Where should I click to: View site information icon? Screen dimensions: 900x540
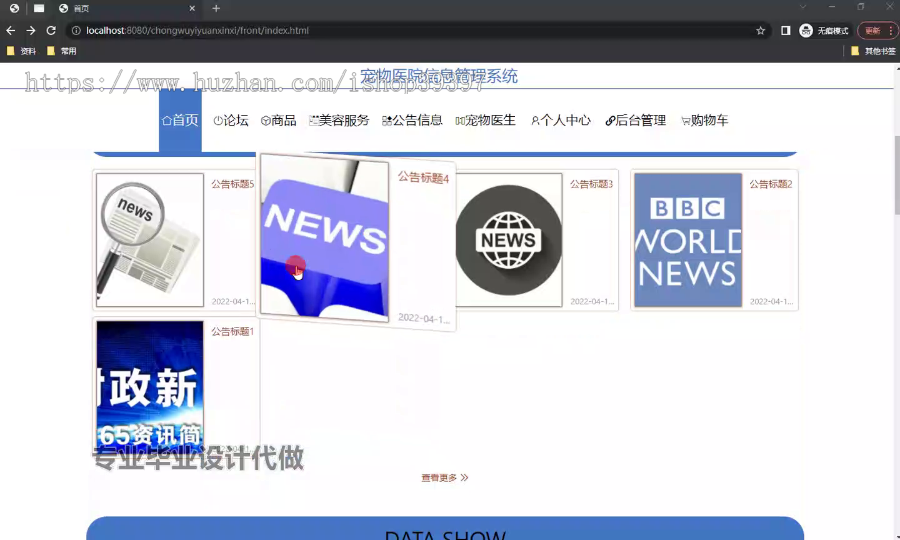[x=76, y=30]
